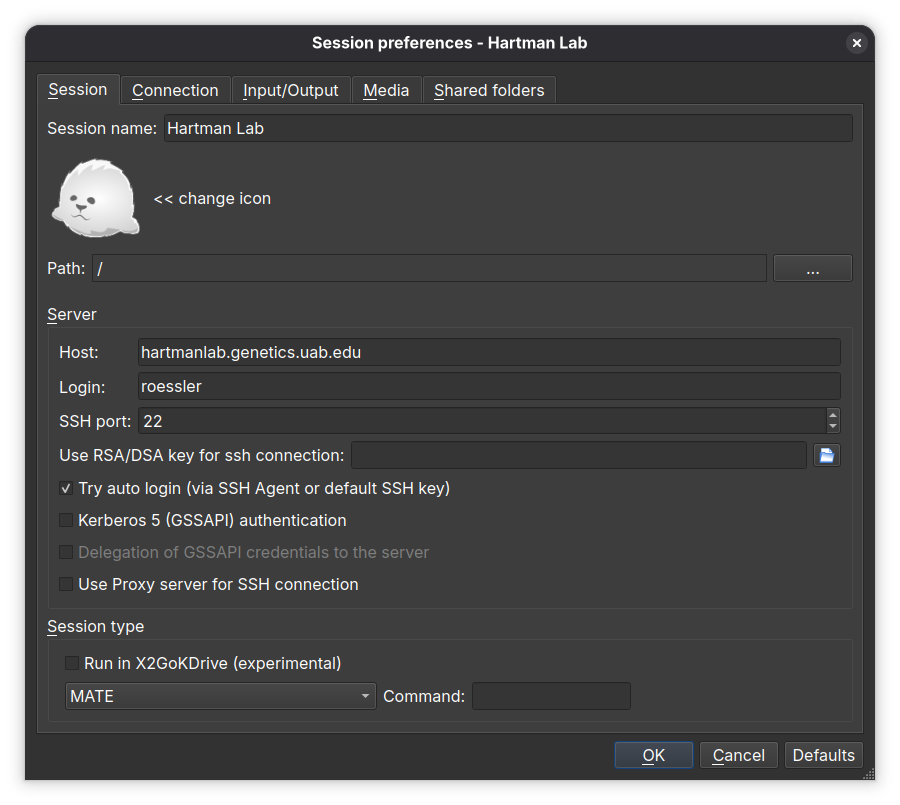This screenshot has width=900, height=805.
Task: Select the Shared folders tab
Action: point(489,90)
